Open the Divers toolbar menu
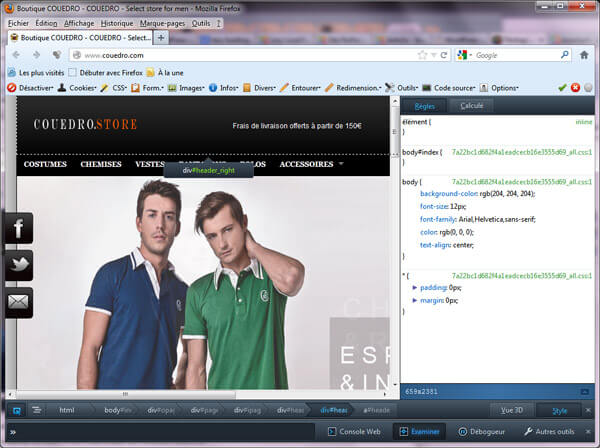 coord(259,88)
